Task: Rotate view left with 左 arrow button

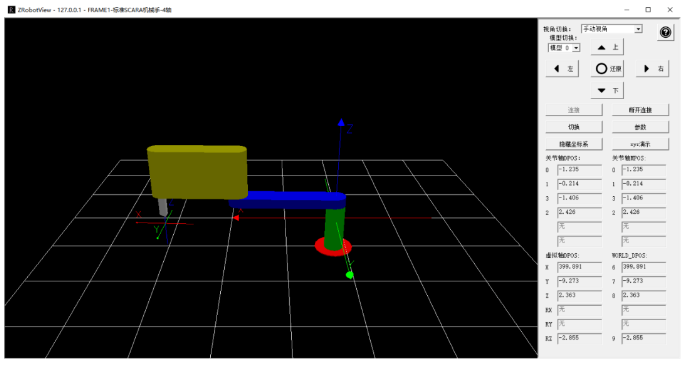Action: tap(562, 69)
